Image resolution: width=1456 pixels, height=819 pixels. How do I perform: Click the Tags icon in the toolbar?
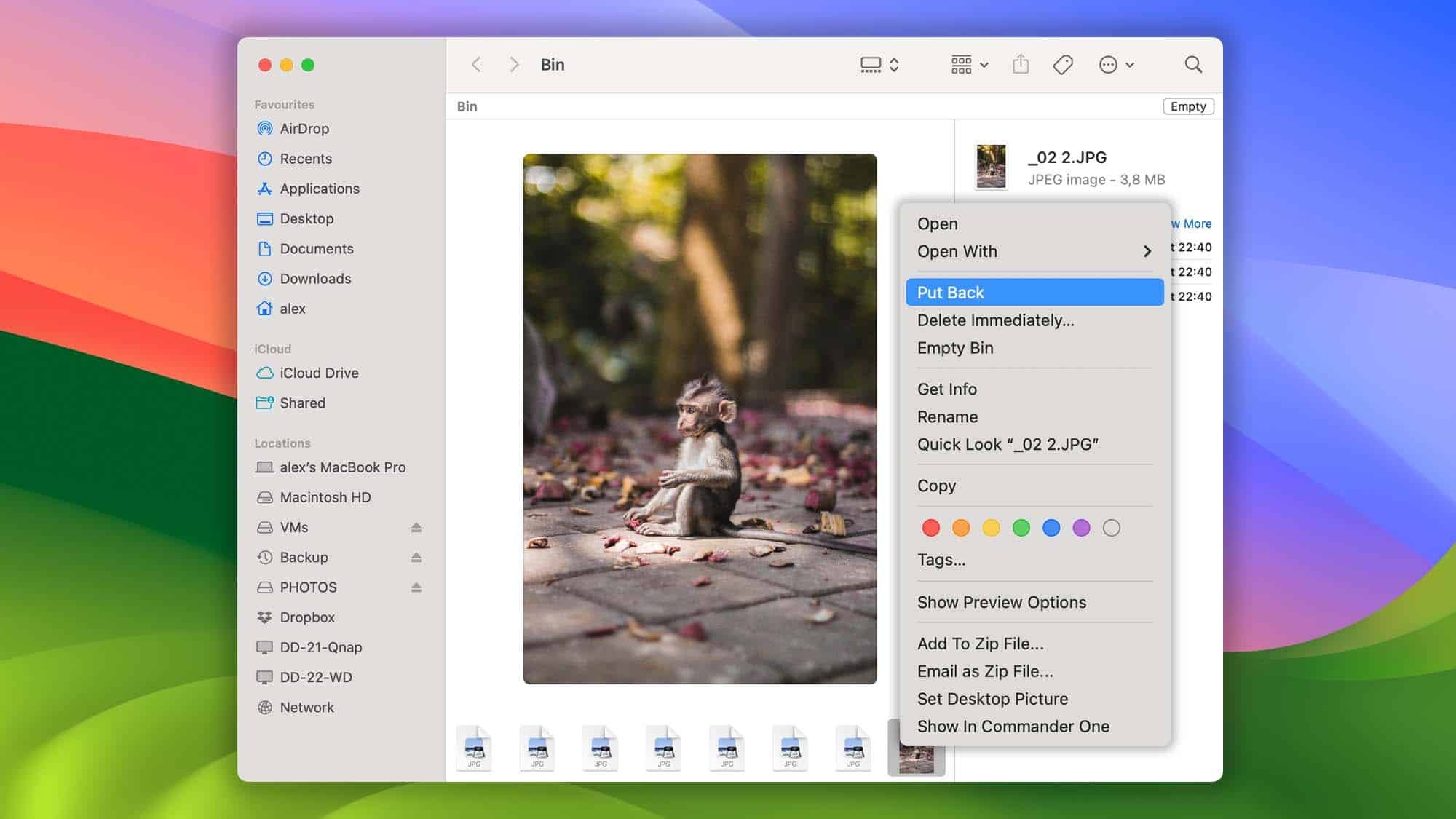(x=1062, y=64)
